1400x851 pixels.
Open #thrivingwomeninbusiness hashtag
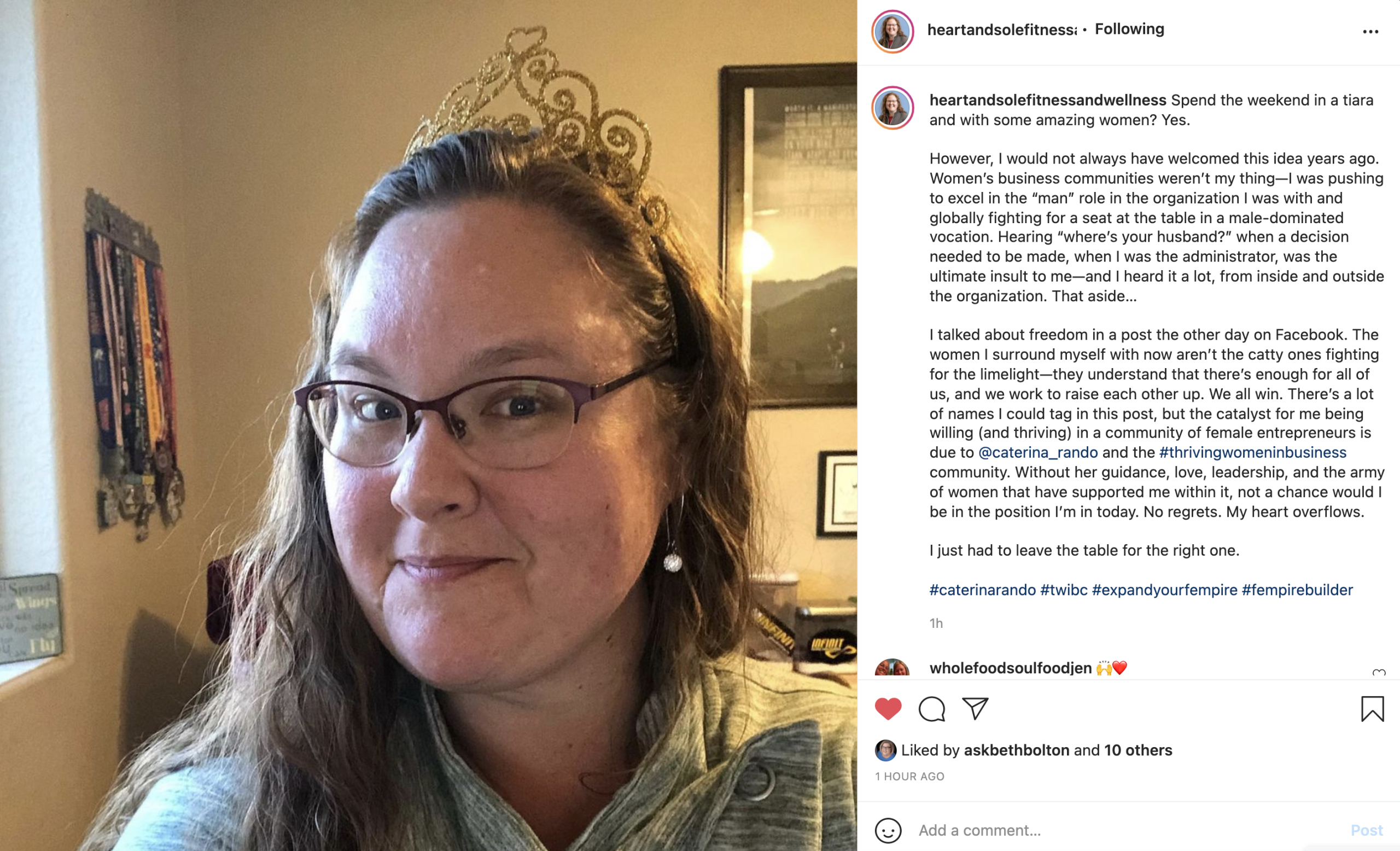[1253, 452]
